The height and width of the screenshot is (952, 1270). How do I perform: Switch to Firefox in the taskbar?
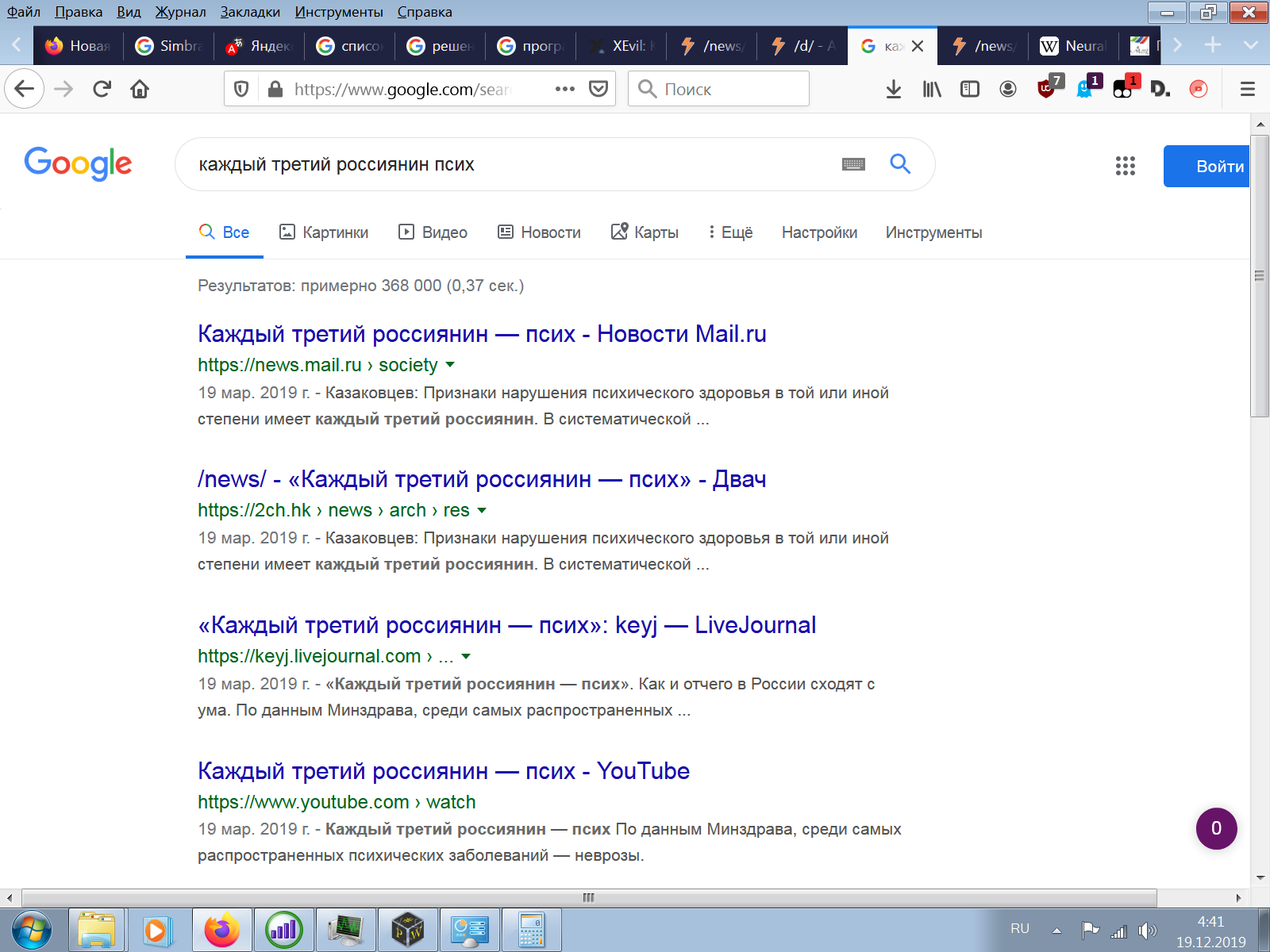221,930
